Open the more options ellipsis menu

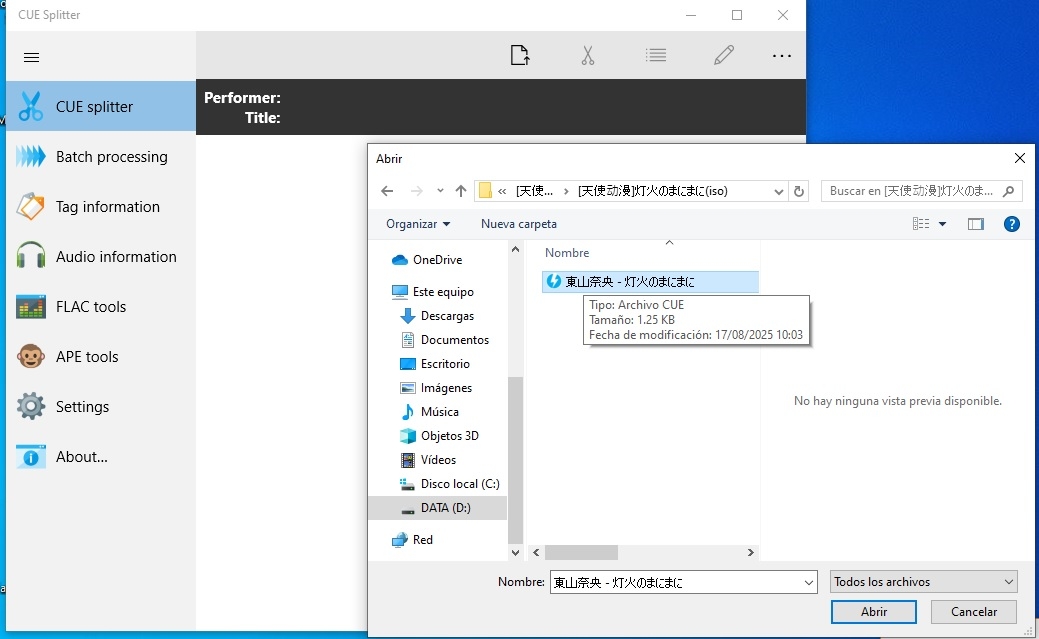click(782, 56)
